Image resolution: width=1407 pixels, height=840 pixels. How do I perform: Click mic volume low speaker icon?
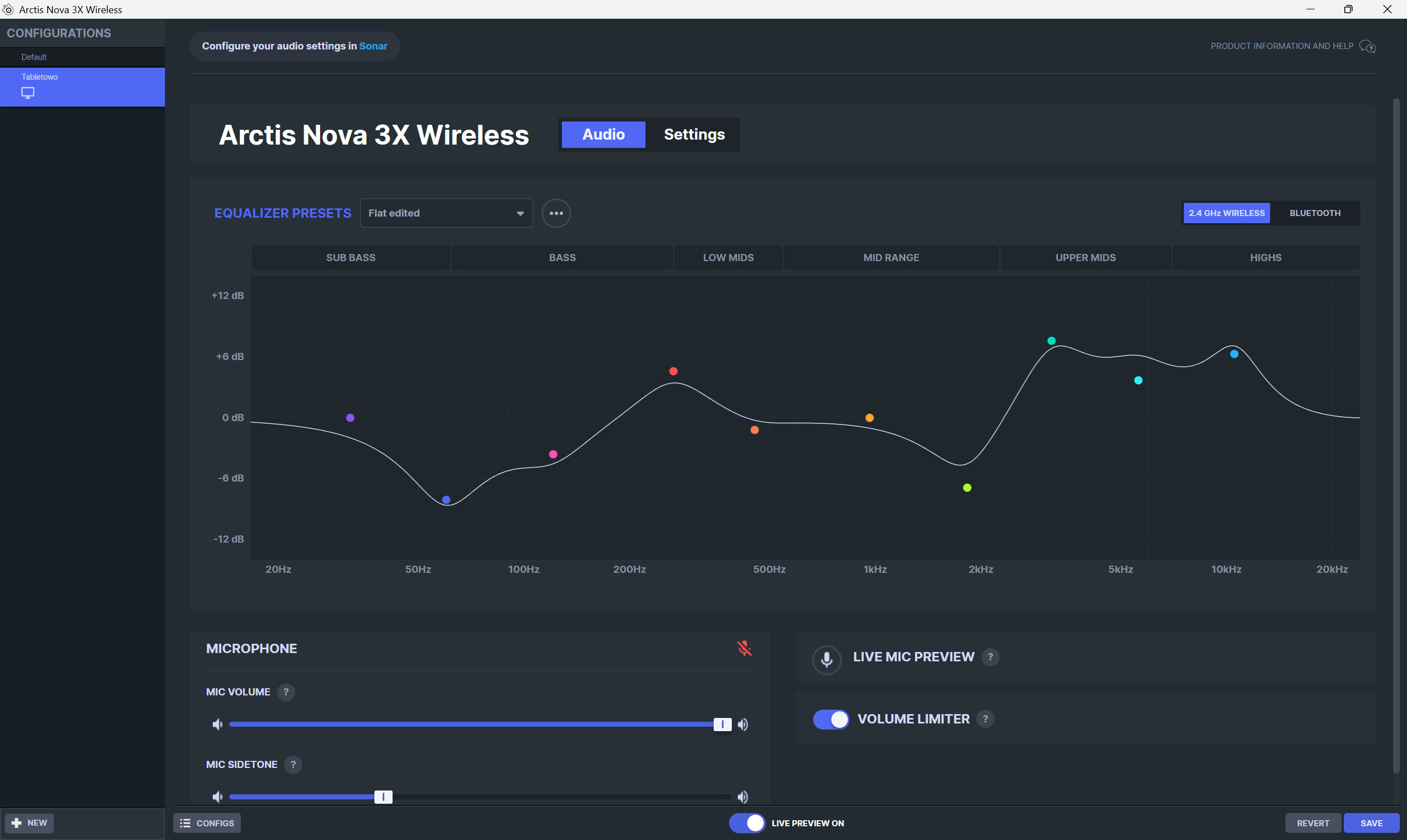(217, 725)
